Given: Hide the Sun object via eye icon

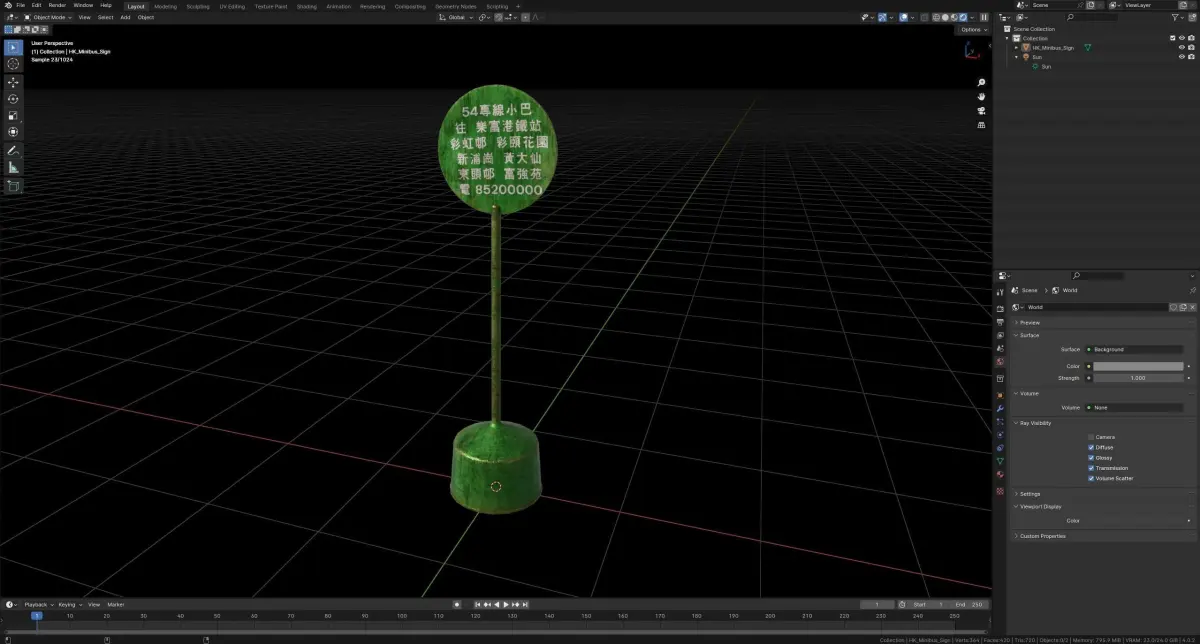Looking at the screenshot, I should point(1182,57).
